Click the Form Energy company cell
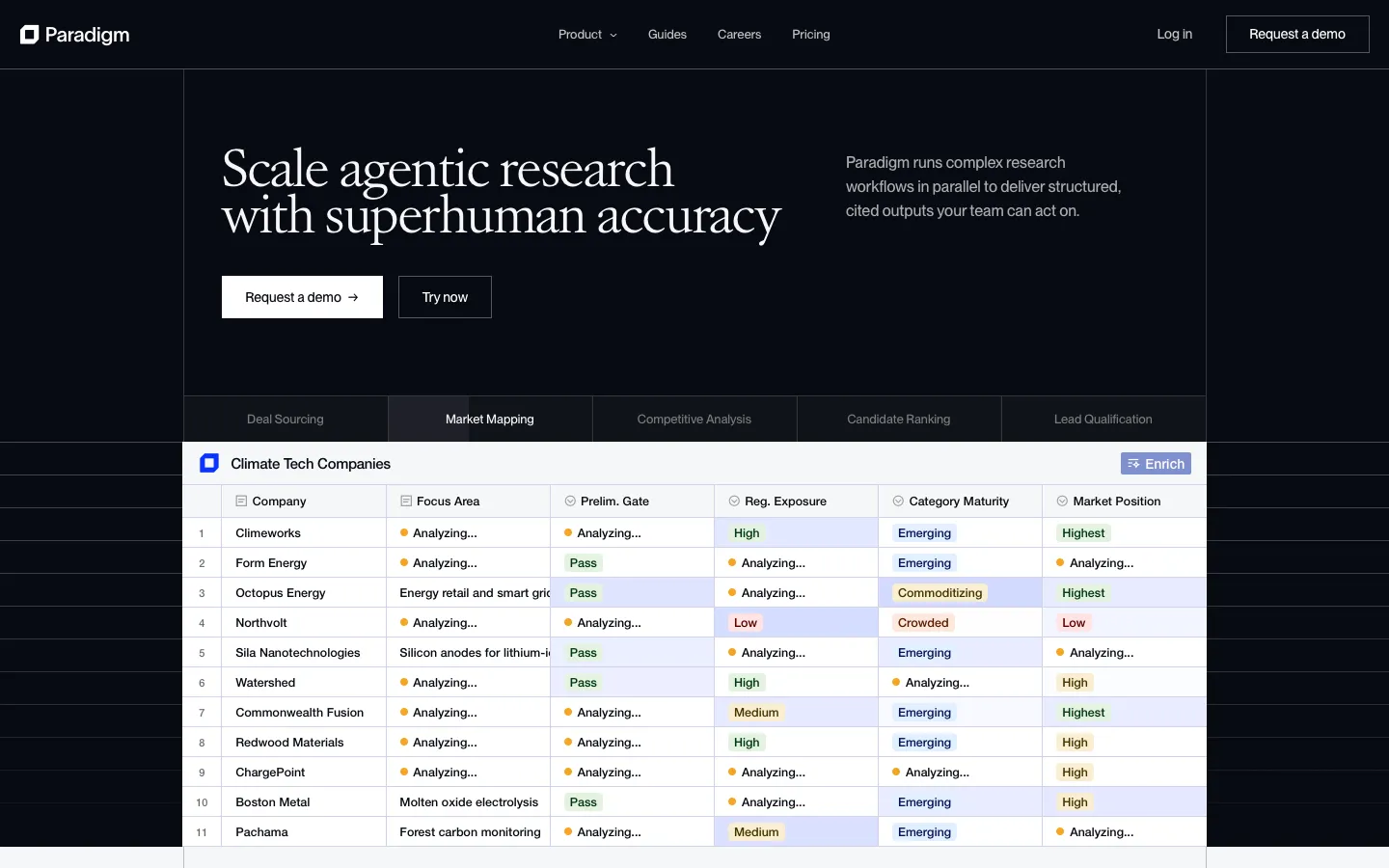The image size is (1389, 868). 304,563
